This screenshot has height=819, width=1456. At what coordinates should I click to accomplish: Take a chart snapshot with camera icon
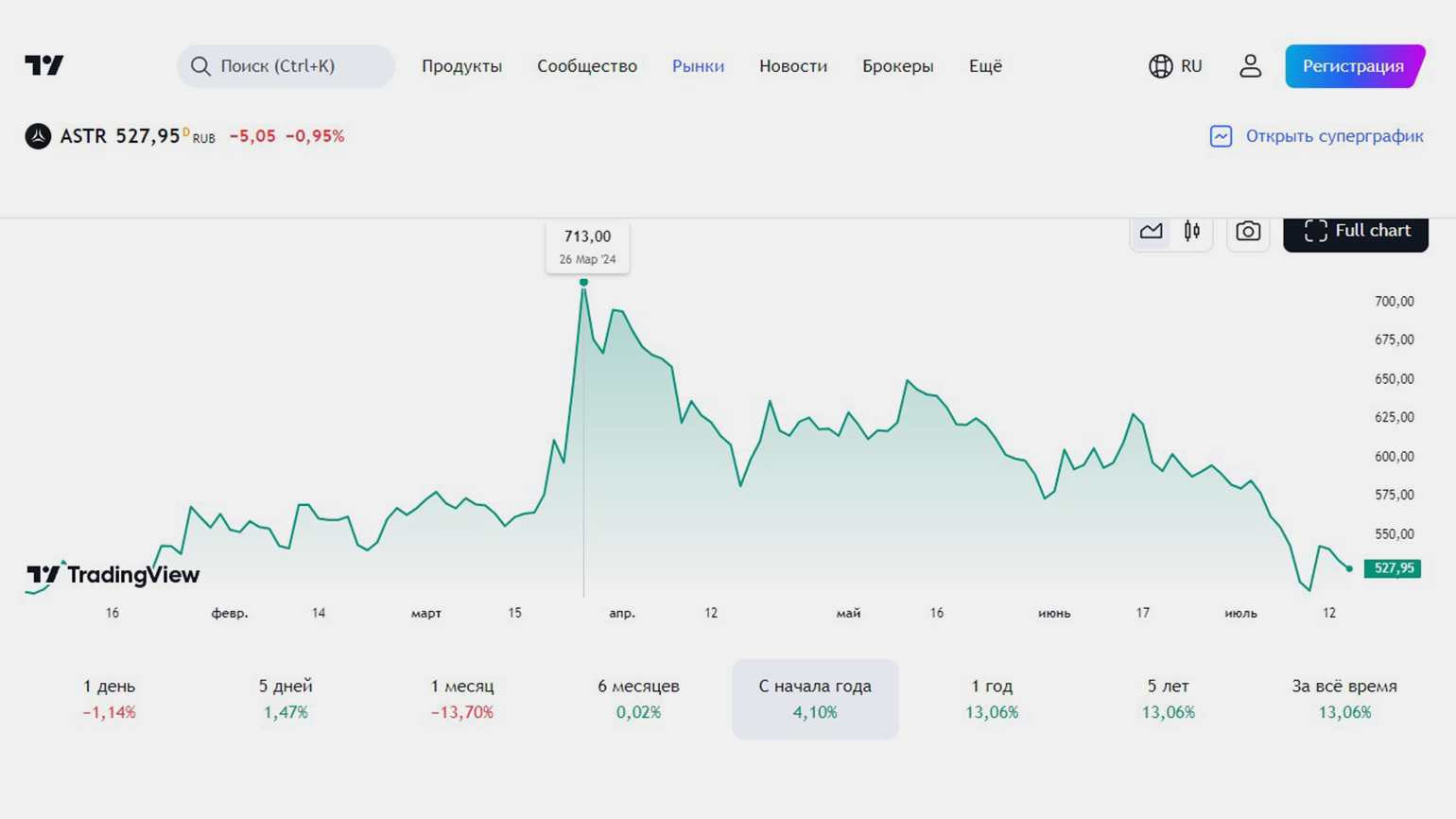coord(1248,232)
